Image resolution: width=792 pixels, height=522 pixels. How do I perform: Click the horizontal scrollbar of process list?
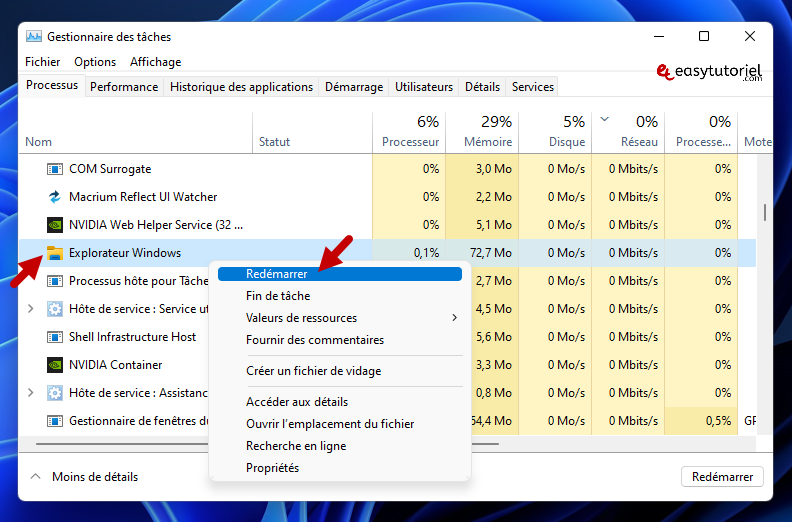tap(267, 444)
